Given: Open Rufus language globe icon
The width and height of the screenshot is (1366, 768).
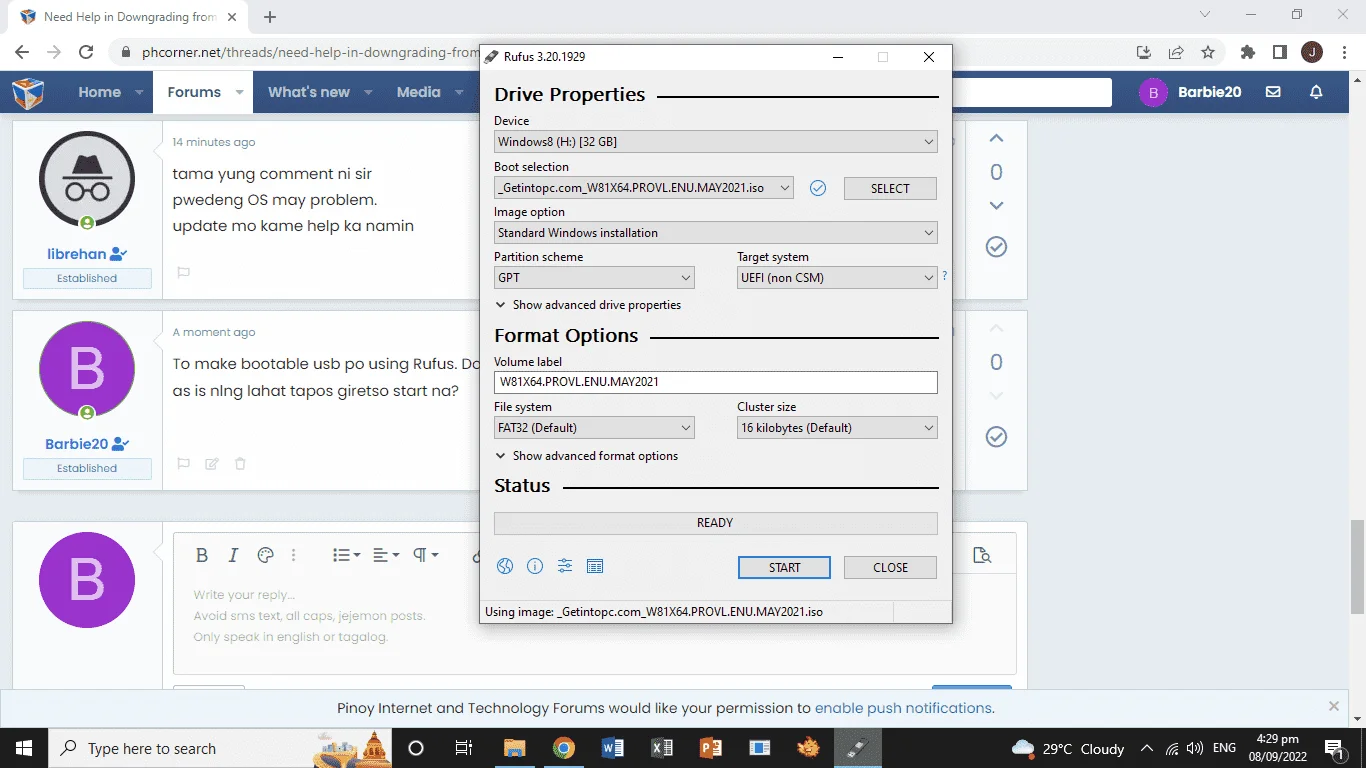Looking at the screenshot, I should (505, 567).
